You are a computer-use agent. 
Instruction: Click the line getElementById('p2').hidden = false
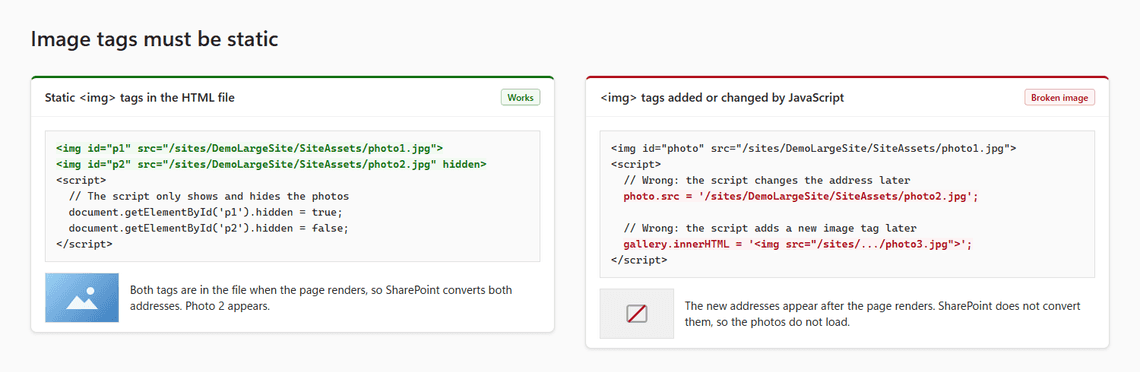(209, 228)
